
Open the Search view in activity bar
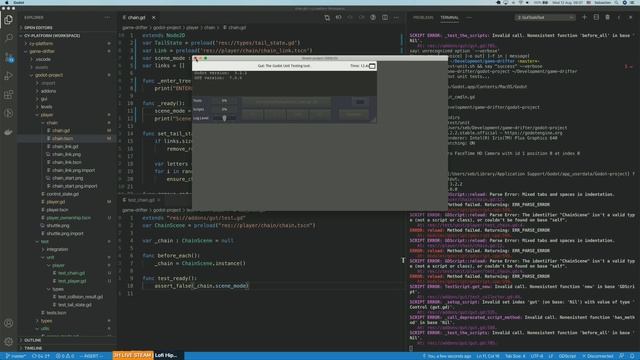click(8, 38)
